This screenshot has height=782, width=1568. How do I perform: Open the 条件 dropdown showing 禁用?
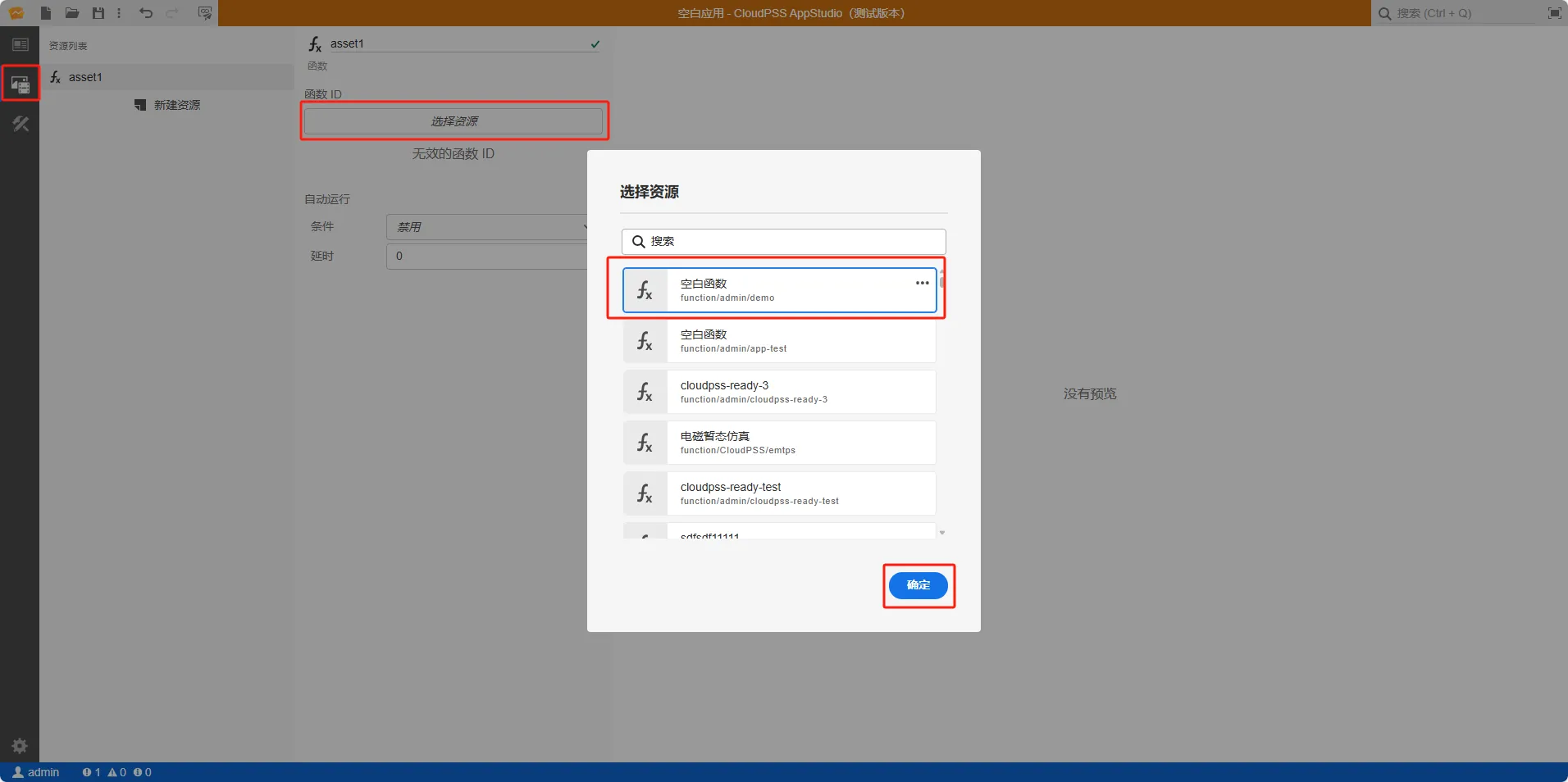point(490,227)
